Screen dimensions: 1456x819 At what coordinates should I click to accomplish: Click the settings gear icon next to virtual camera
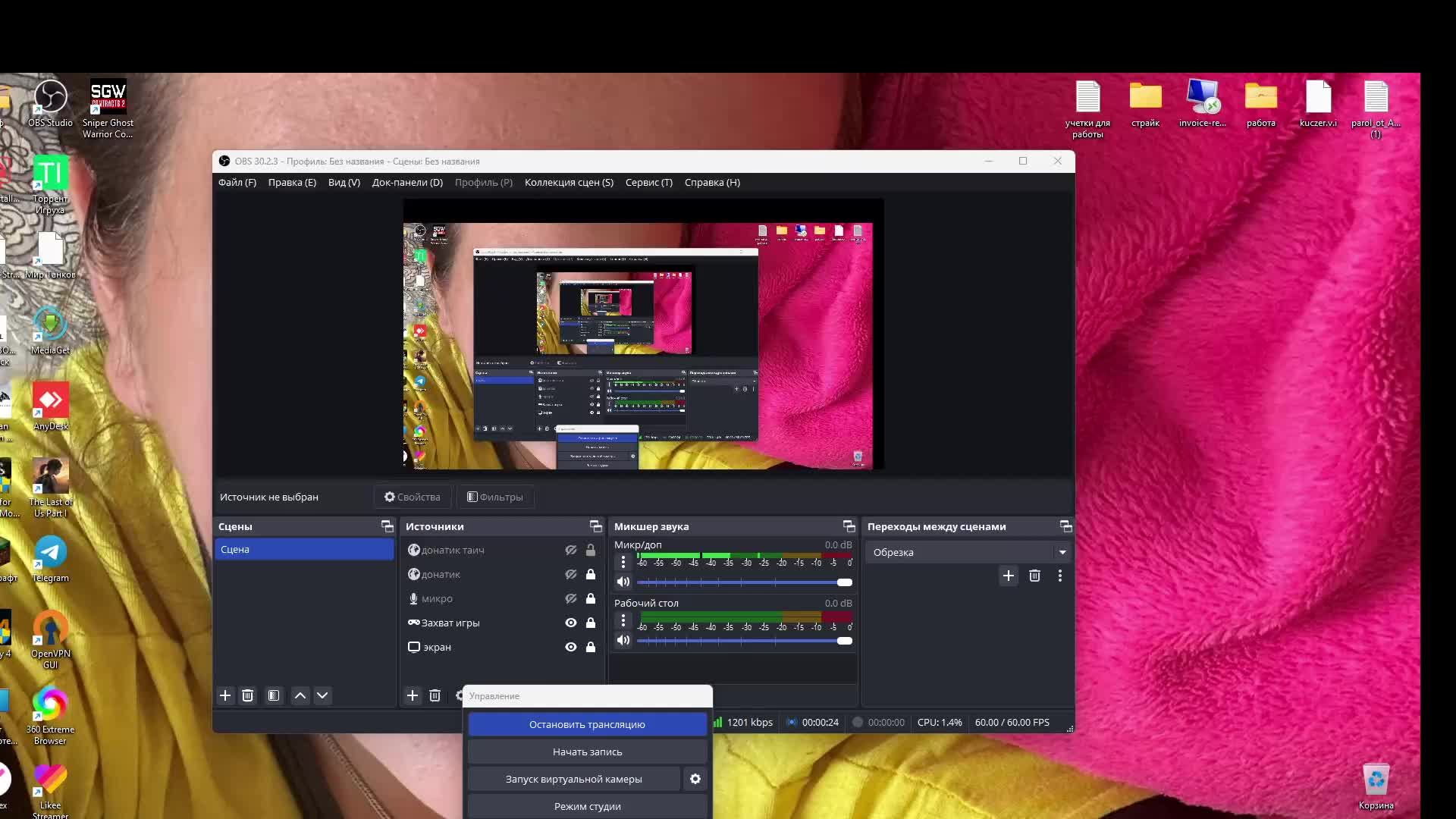coord(696,779)
